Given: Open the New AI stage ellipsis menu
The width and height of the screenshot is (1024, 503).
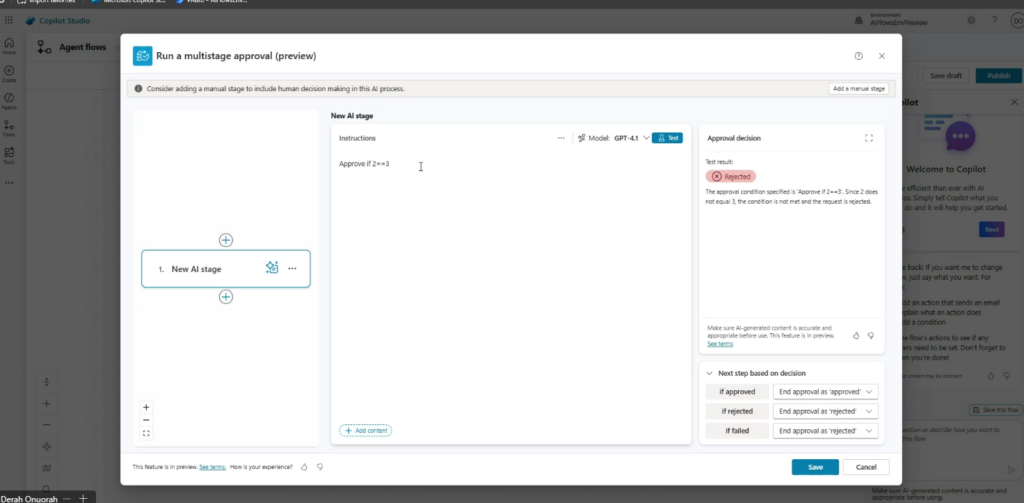Looking at the screenshot, I should point(292,268).
